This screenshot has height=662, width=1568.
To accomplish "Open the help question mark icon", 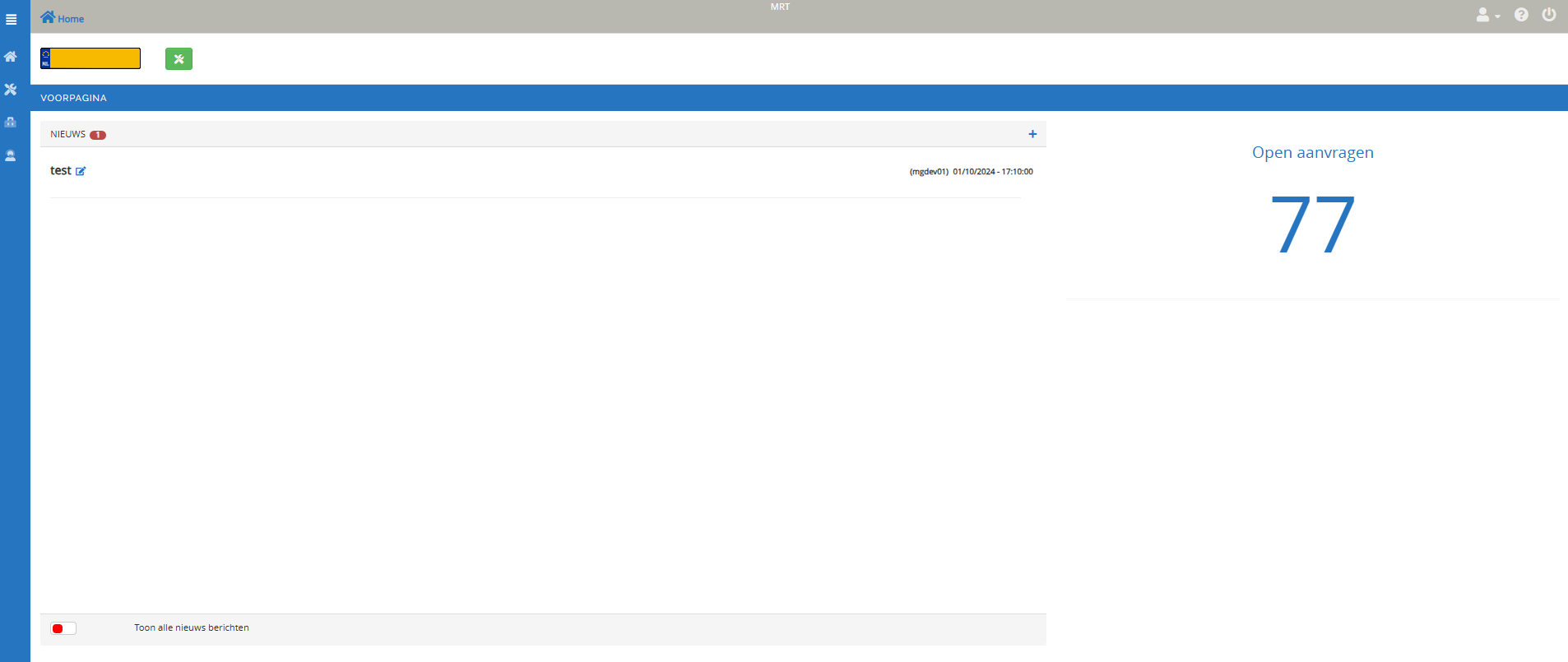I will point(1521,15).
